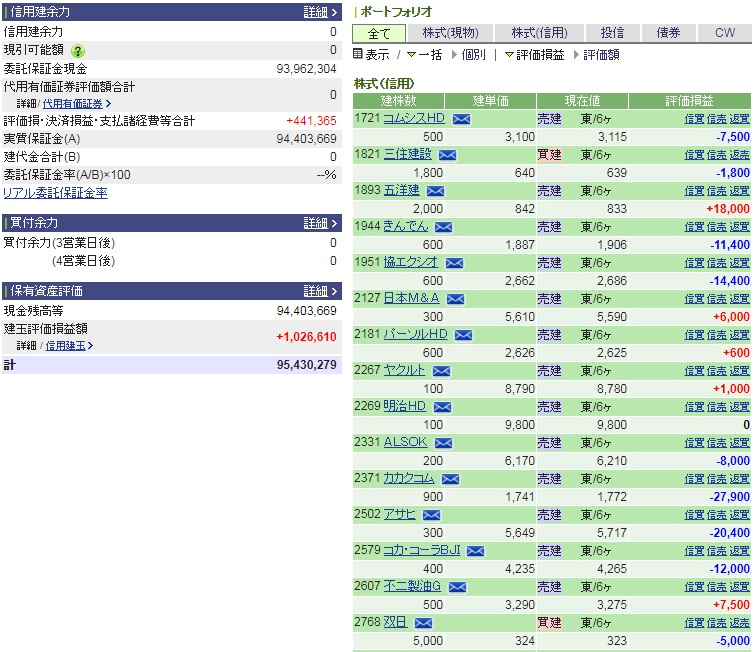
Task: Click the -27,900 loss for カカクコム
Action: coord(729,497)
